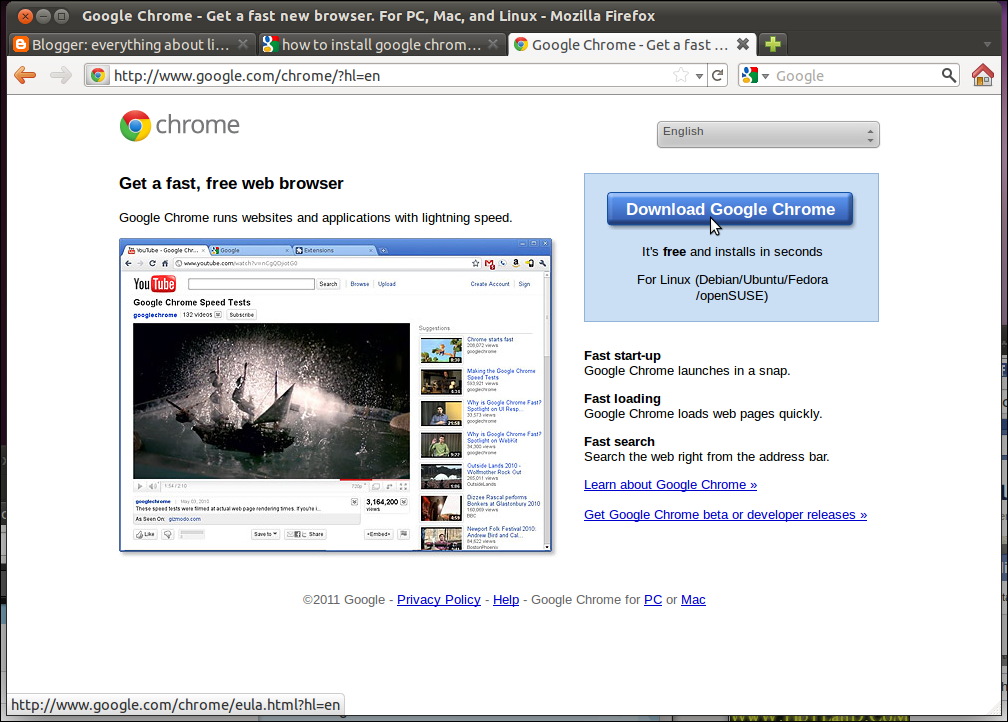The height and width of the screenshot is (722, 1008).
Task: Select the Google Chrome - Get a fast tab
Action: 631,44
